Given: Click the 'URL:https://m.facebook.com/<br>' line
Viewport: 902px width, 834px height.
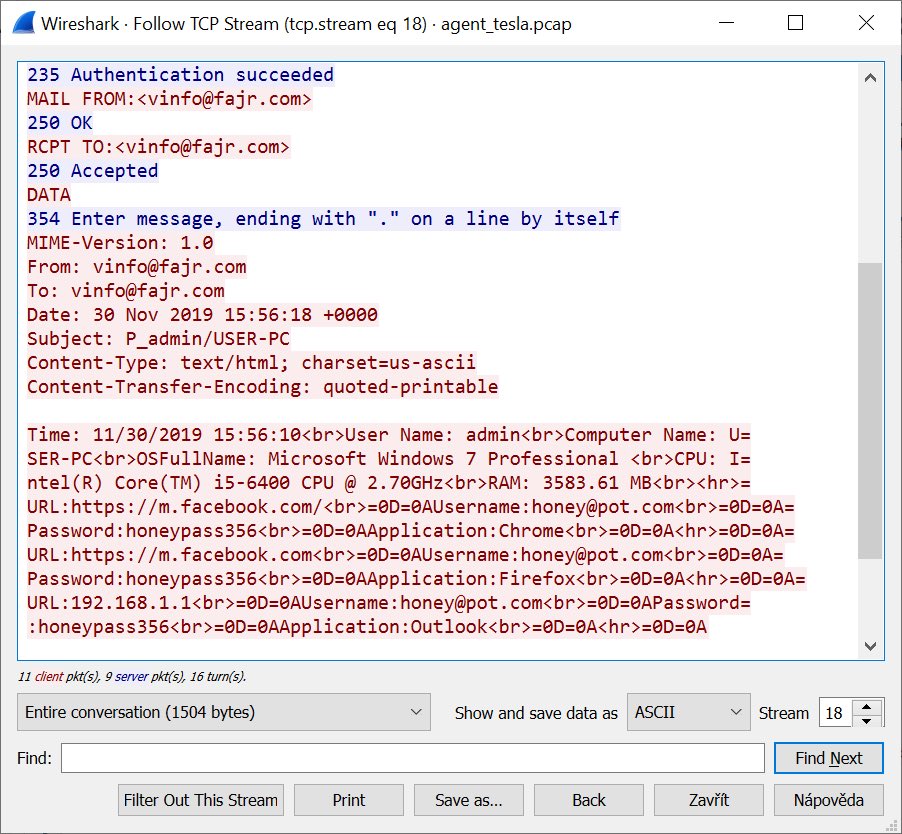Looking at the screenshot, I should point(411,507).
